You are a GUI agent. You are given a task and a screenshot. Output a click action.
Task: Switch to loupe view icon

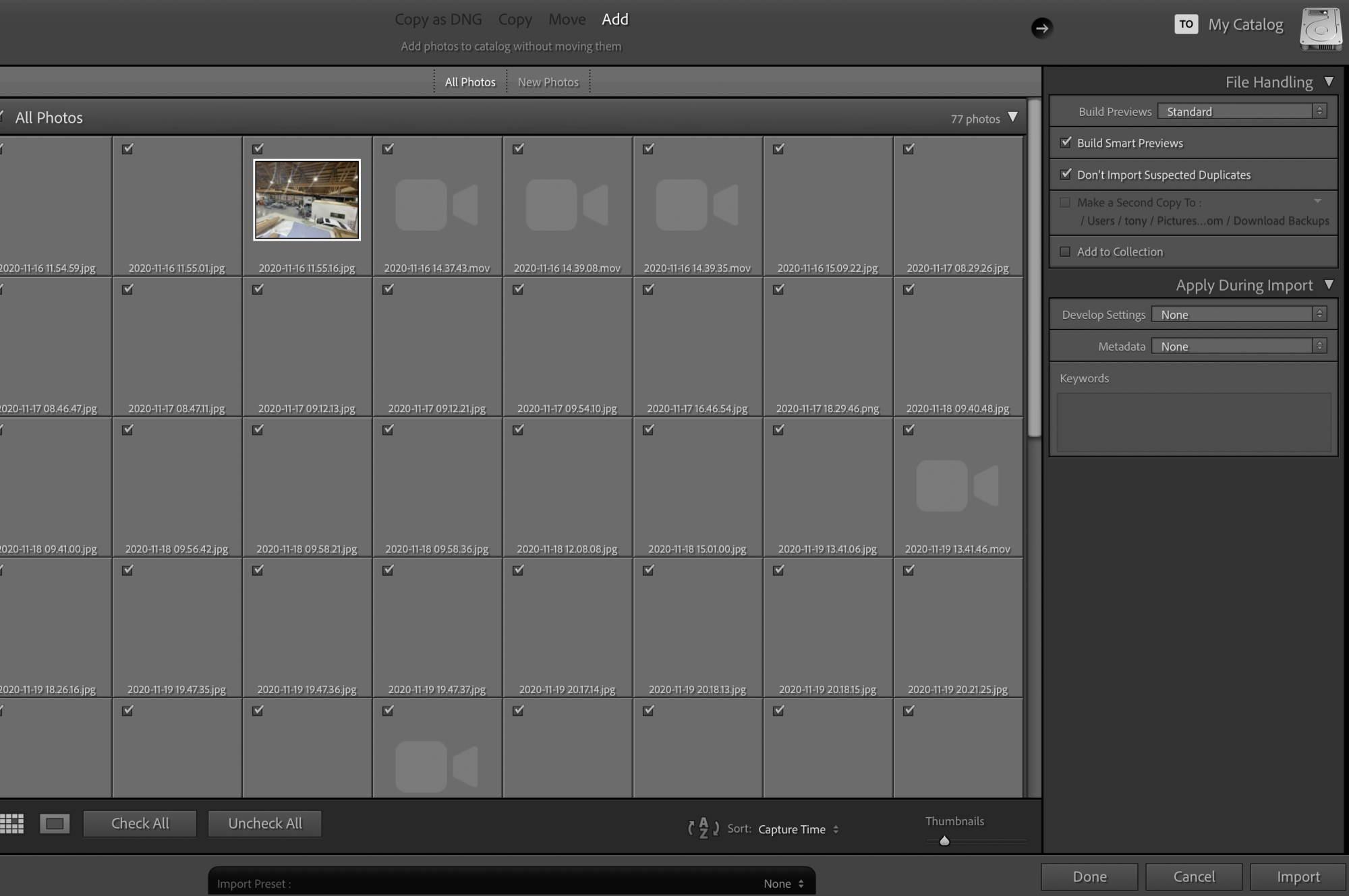(55, 823)
